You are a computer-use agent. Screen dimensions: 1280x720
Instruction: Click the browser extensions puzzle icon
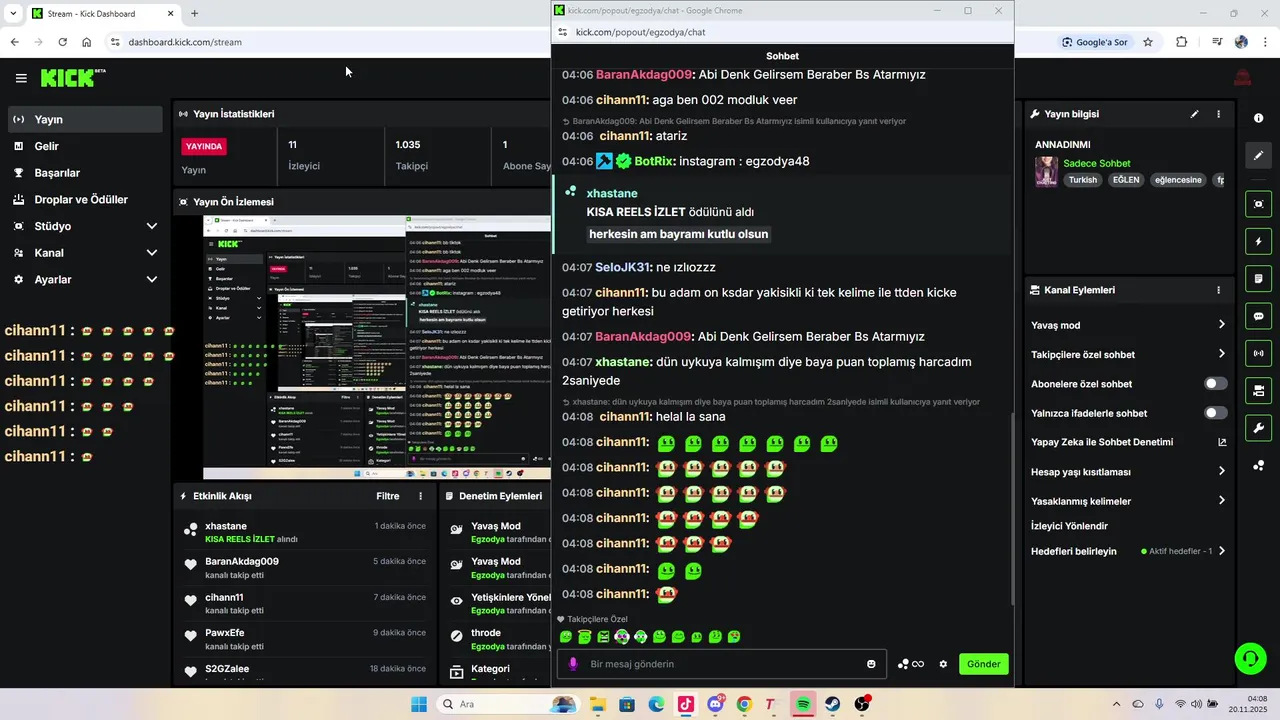coord(1182,42)
